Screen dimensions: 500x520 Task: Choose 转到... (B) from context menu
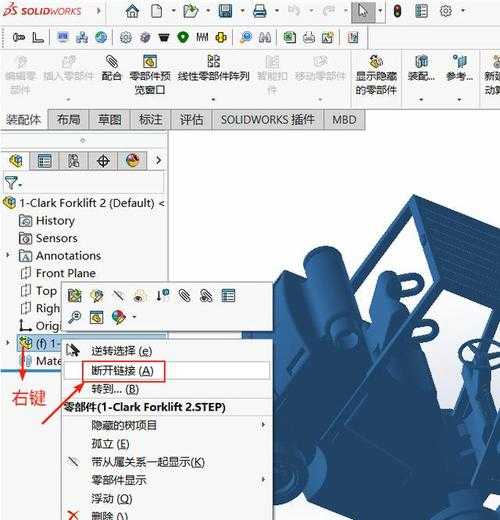(167, 389)
